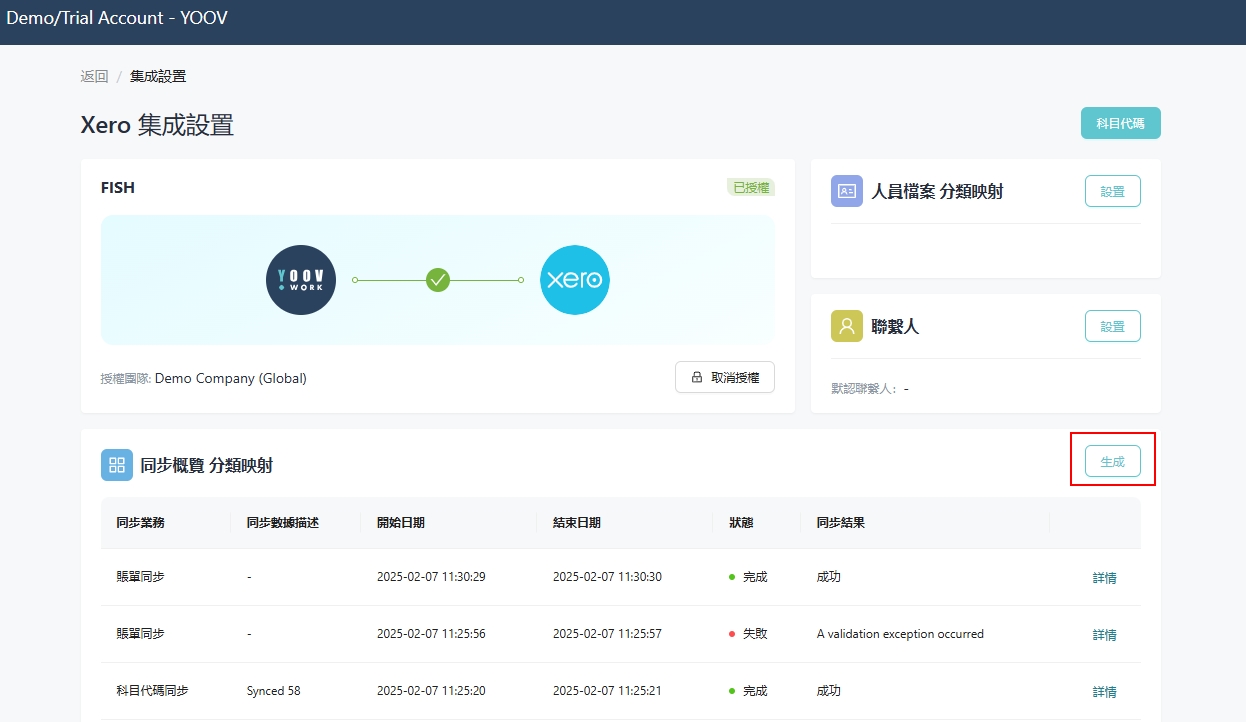Image resolution: width=1246 pixels, height=722 pixels.
Task: Click the 科目代碼 button
Action: [1121, 123]
